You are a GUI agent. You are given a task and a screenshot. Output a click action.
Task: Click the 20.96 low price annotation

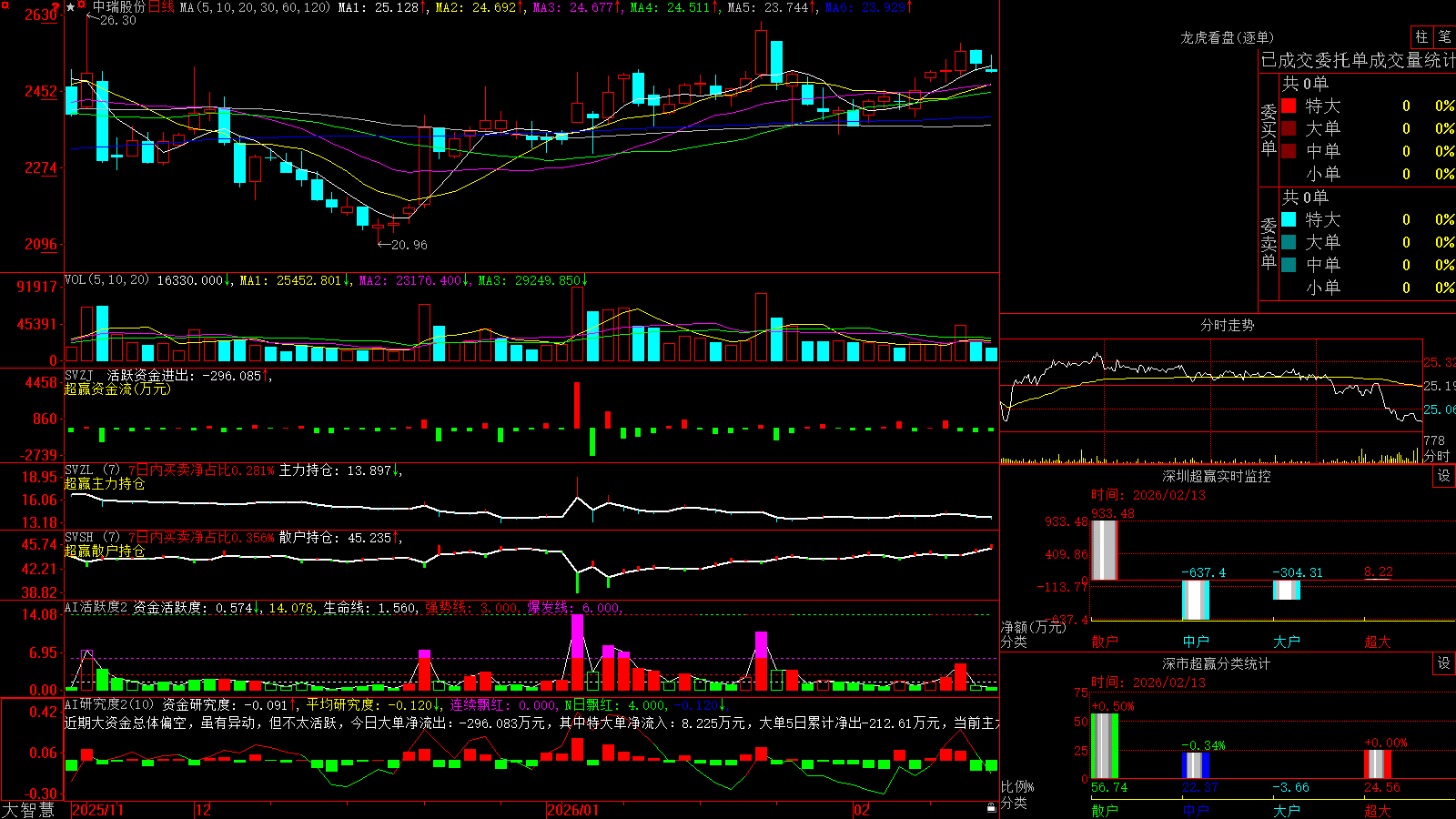click(409, 245)
